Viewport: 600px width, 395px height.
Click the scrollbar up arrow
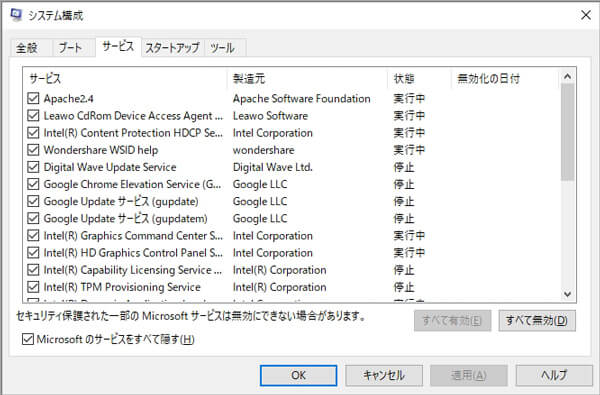[567, 77]
